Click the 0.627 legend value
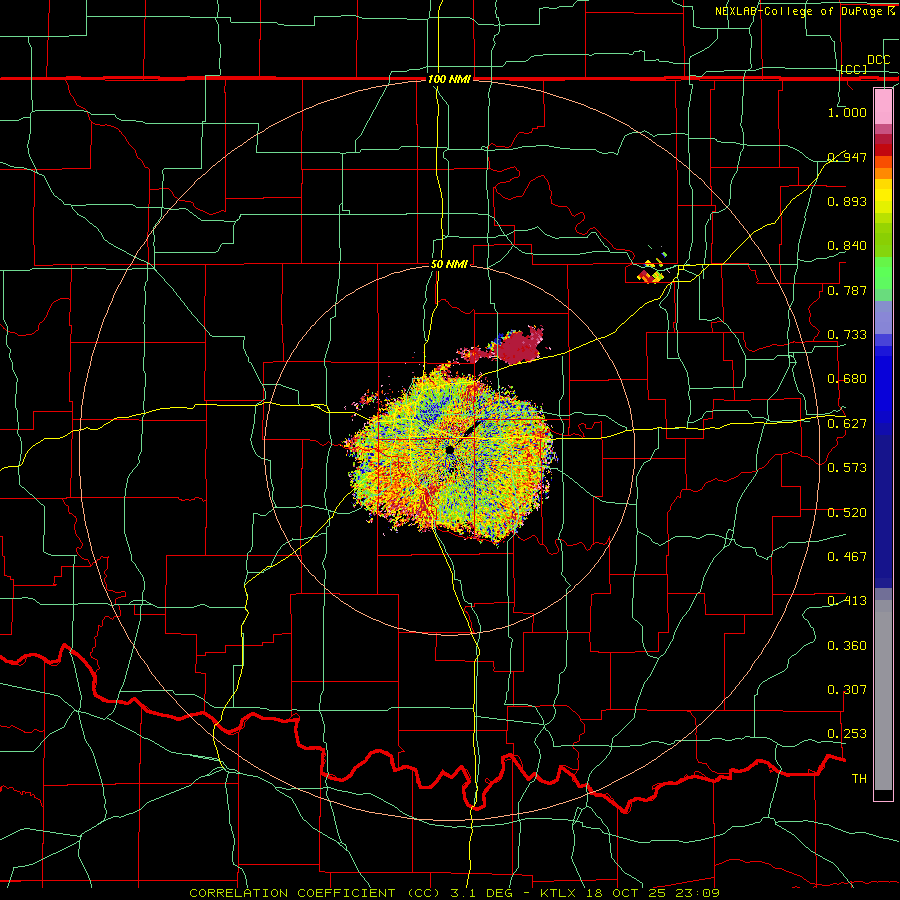Screen dimensions: 900x900 [847, 424]
